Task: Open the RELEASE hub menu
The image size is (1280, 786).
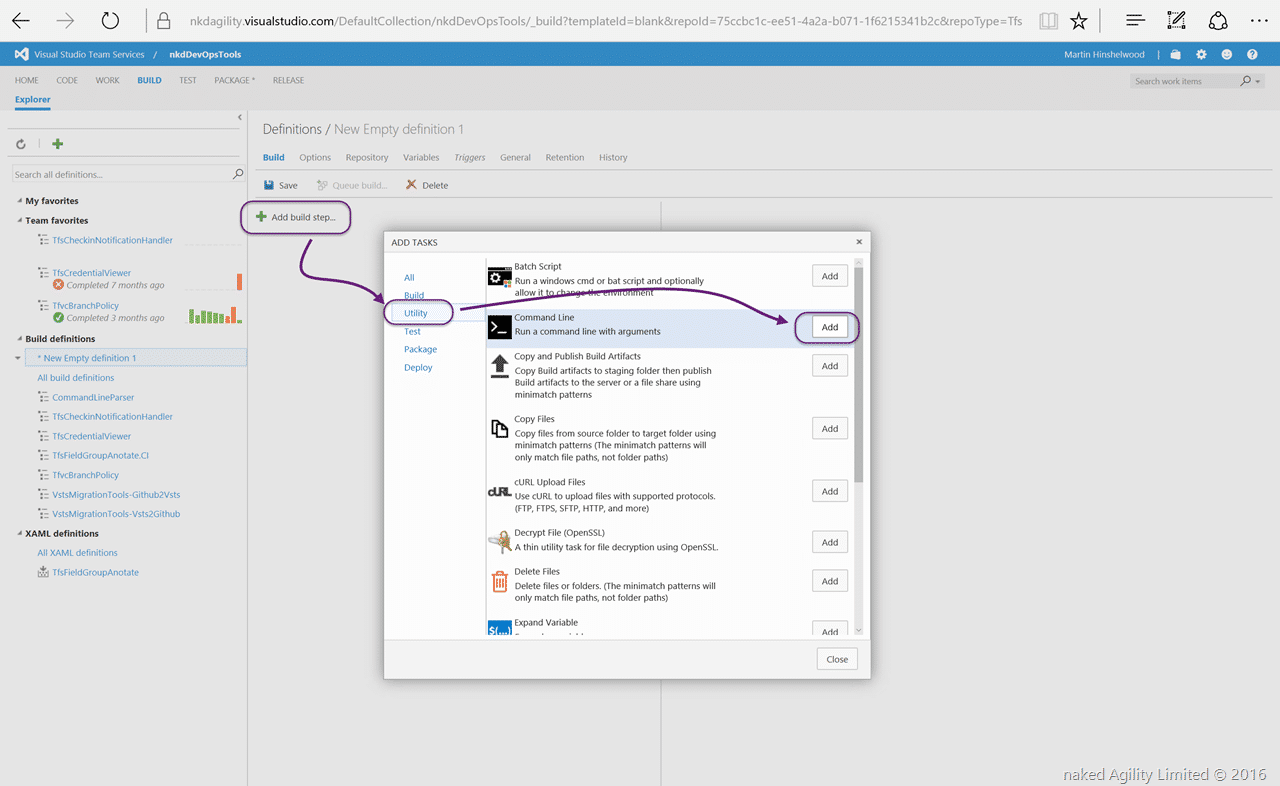Action: pyautogui.click(x=288, y=80)
